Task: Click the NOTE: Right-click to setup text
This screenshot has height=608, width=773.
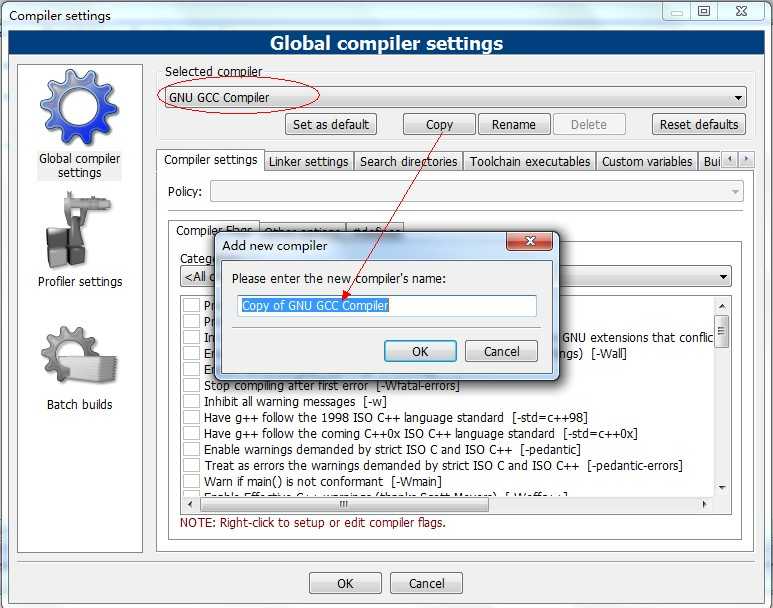Action: (x=313, y=523)
